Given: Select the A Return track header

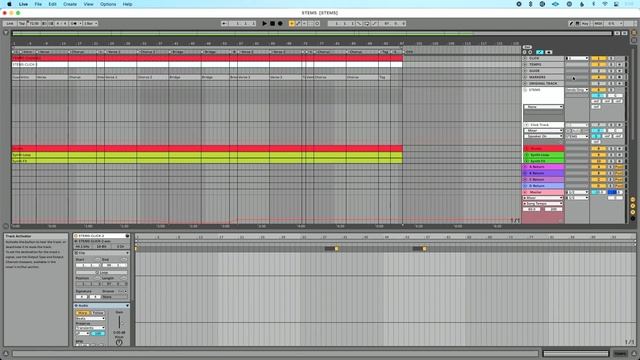Looking at the screenshot, I should pyautogui.click(x=543, y=167).
